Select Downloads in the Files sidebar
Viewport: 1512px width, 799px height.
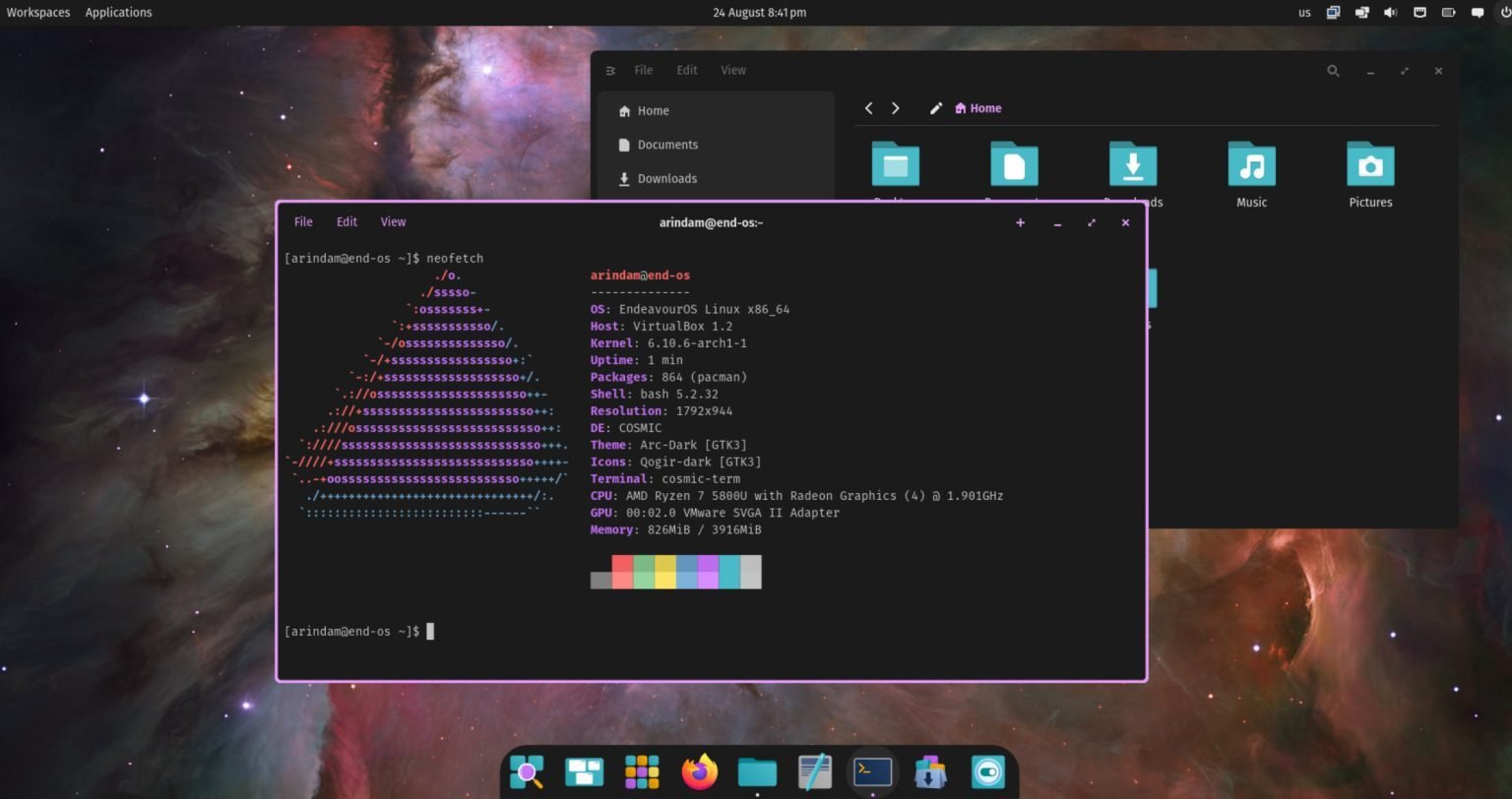[717, 178]
